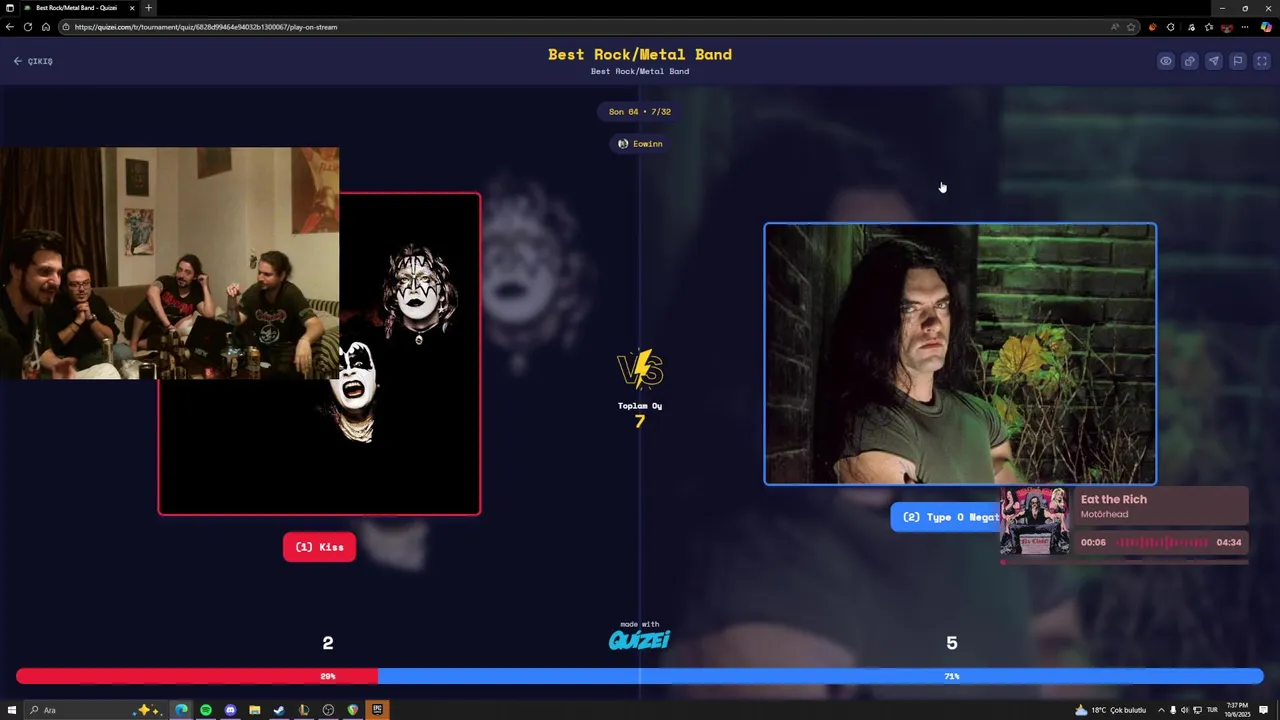Click the Eat the Rich album art thumbnail
Screen dimensions: 1280x720
pos(1035,520)
